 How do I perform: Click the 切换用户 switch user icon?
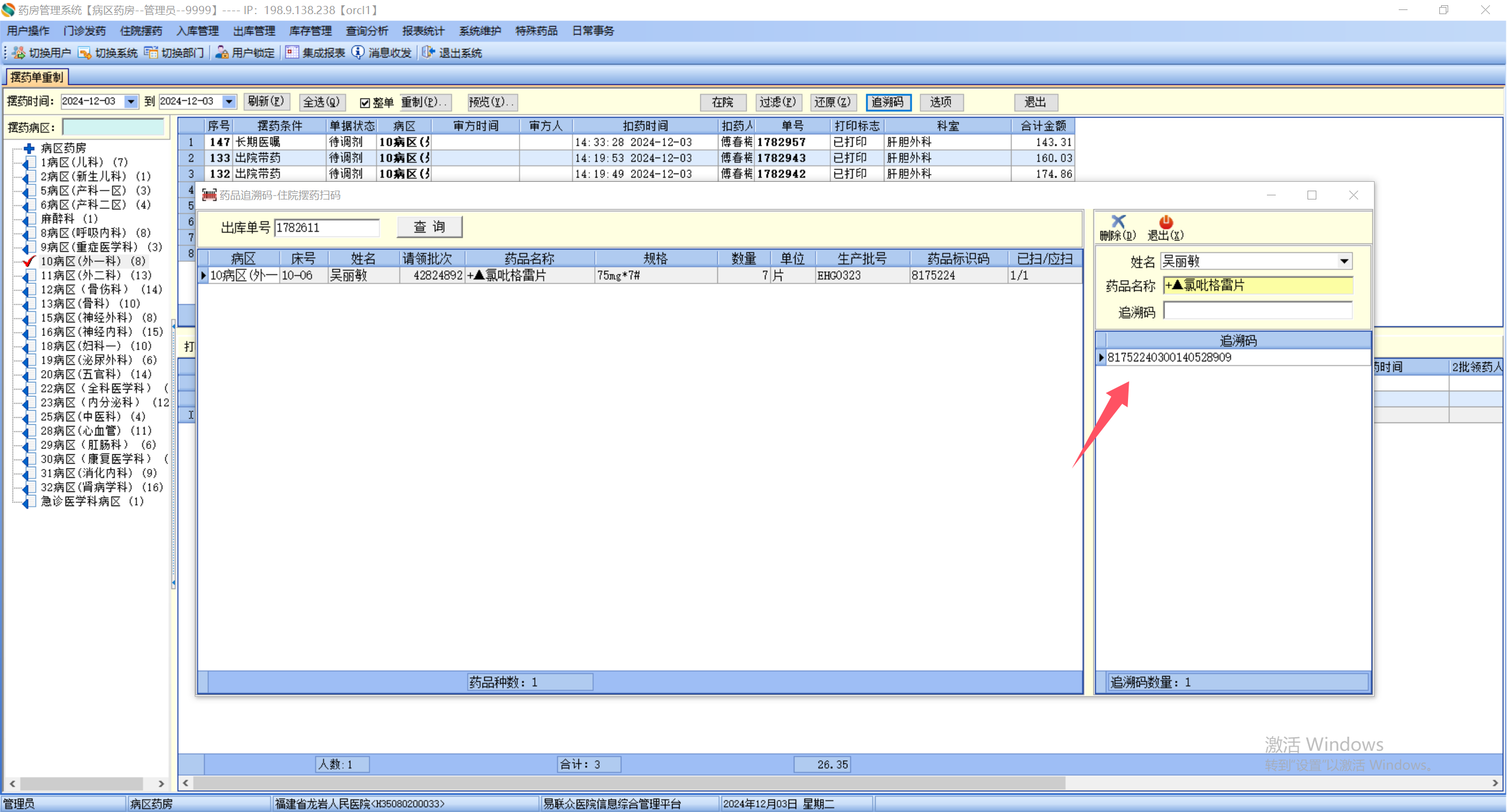[x=19, y=53]
